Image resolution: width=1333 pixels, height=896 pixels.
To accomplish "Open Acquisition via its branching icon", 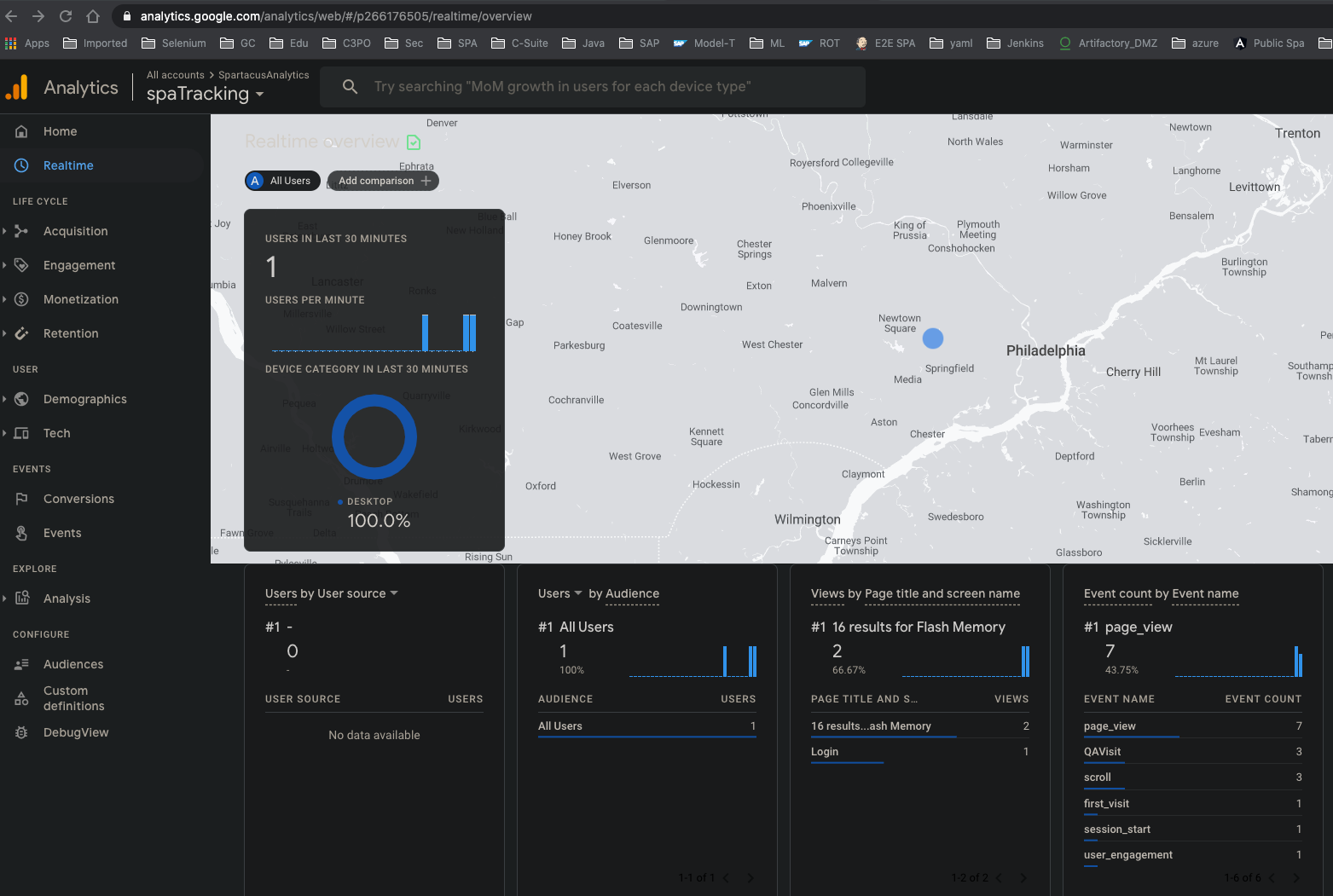I will pos(22,231).
